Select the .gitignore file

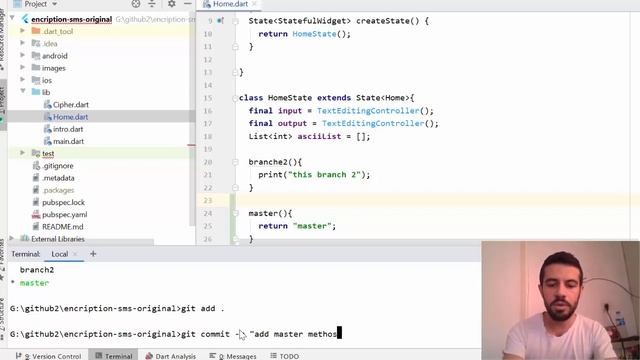click(58, 166)
